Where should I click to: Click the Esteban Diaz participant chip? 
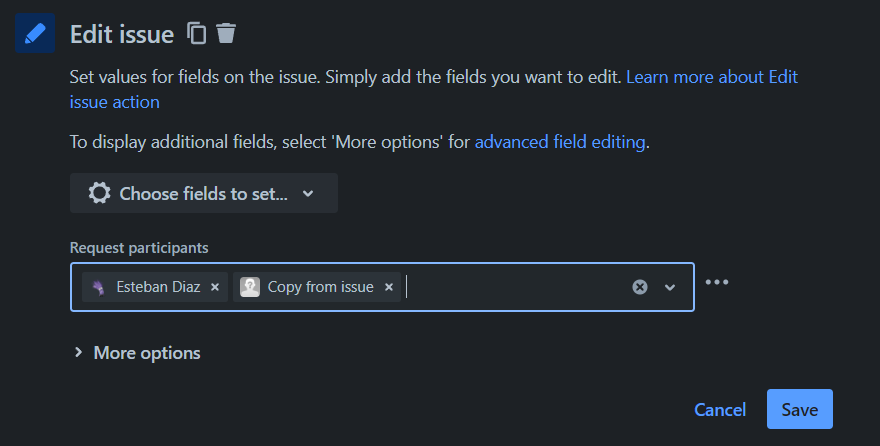[155, 287]
